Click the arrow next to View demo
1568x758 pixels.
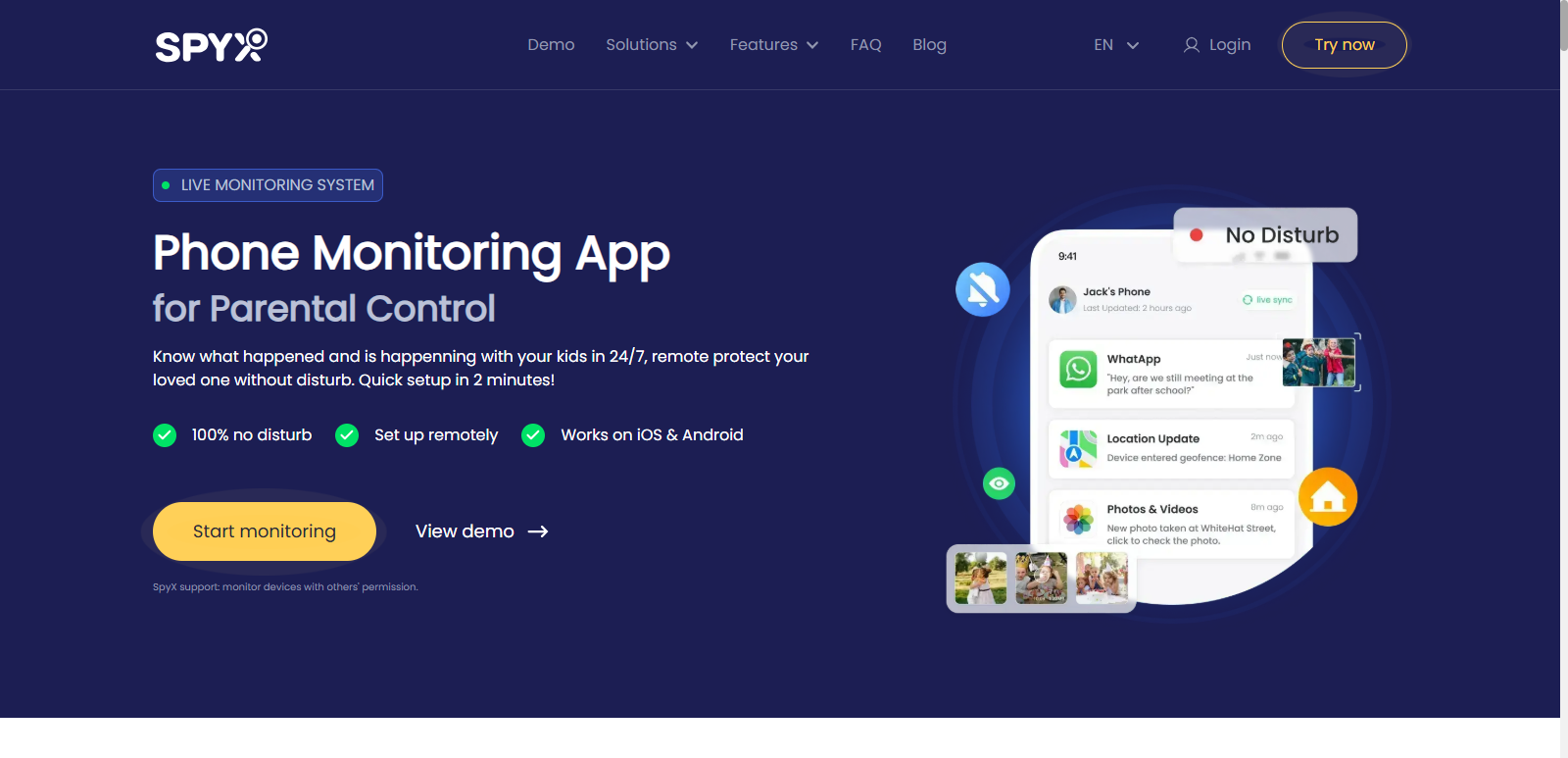(x=538, y=531)
